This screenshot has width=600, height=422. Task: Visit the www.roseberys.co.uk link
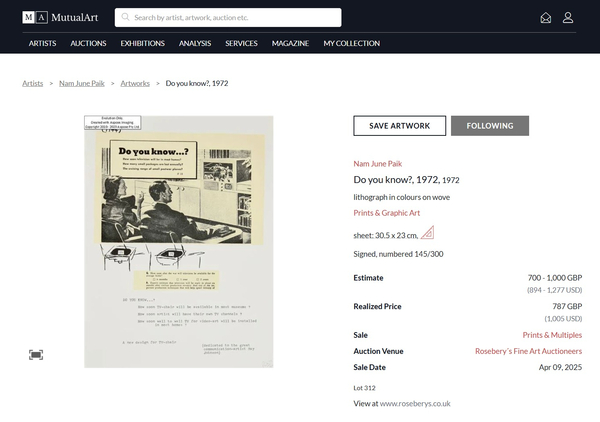pos(415,404)
